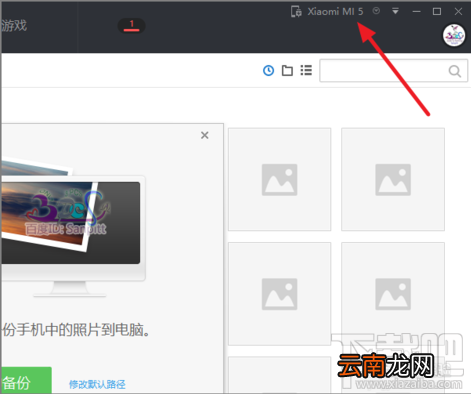Screen dimensions: 471x394
Task: Click the magnifier search icon
Action: [x=455, y=71]
